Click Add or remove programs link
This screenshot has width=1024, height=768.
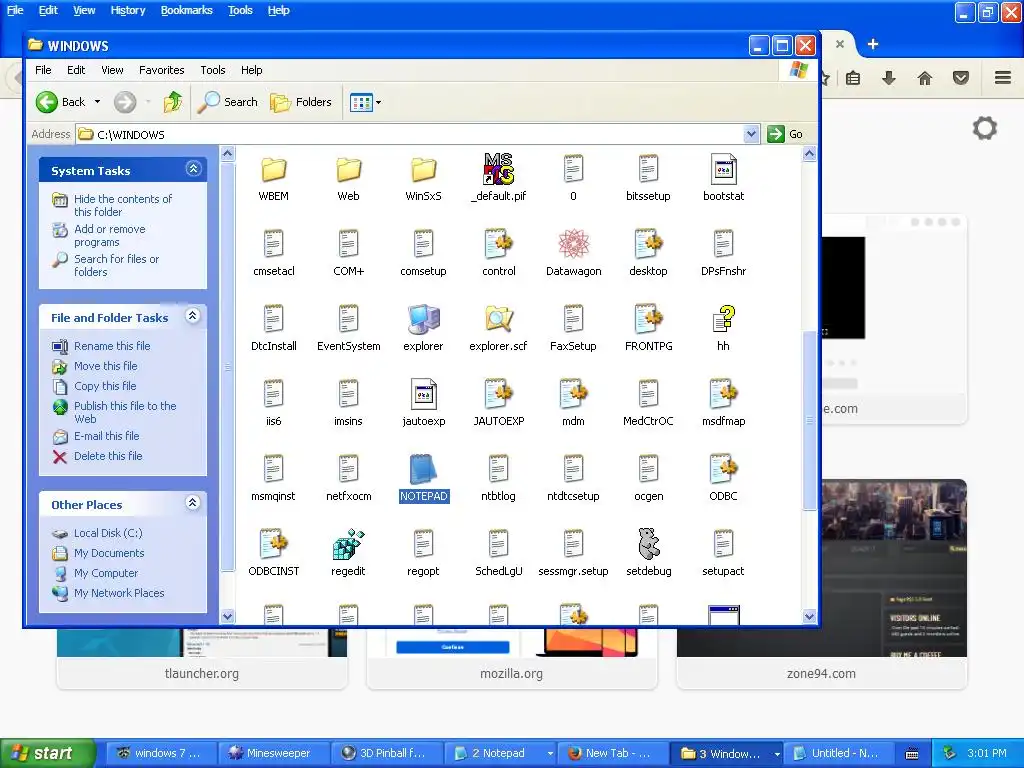coord(110,235)
